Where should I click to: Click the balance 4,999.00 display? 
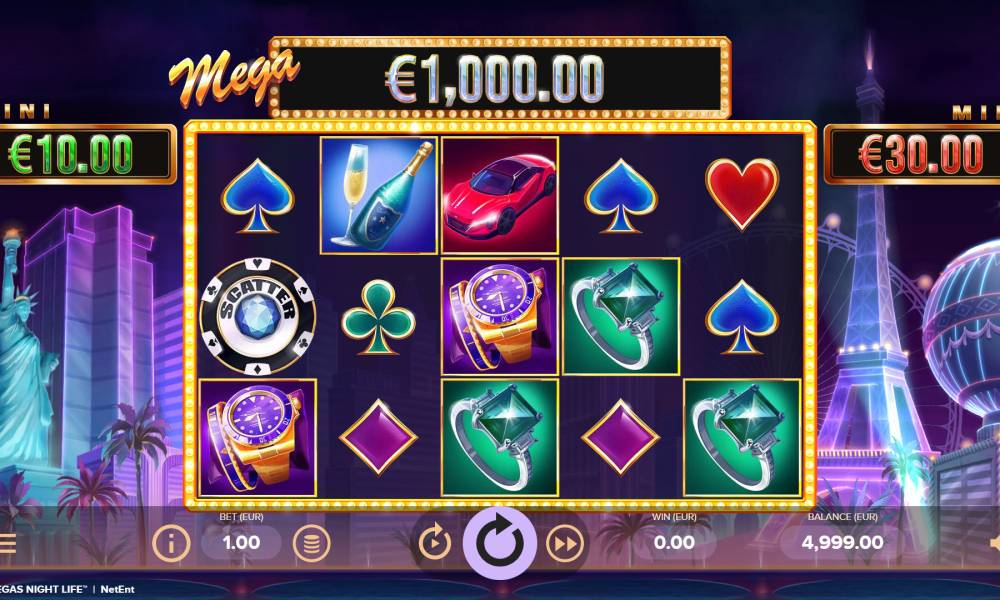pos(842,543)
